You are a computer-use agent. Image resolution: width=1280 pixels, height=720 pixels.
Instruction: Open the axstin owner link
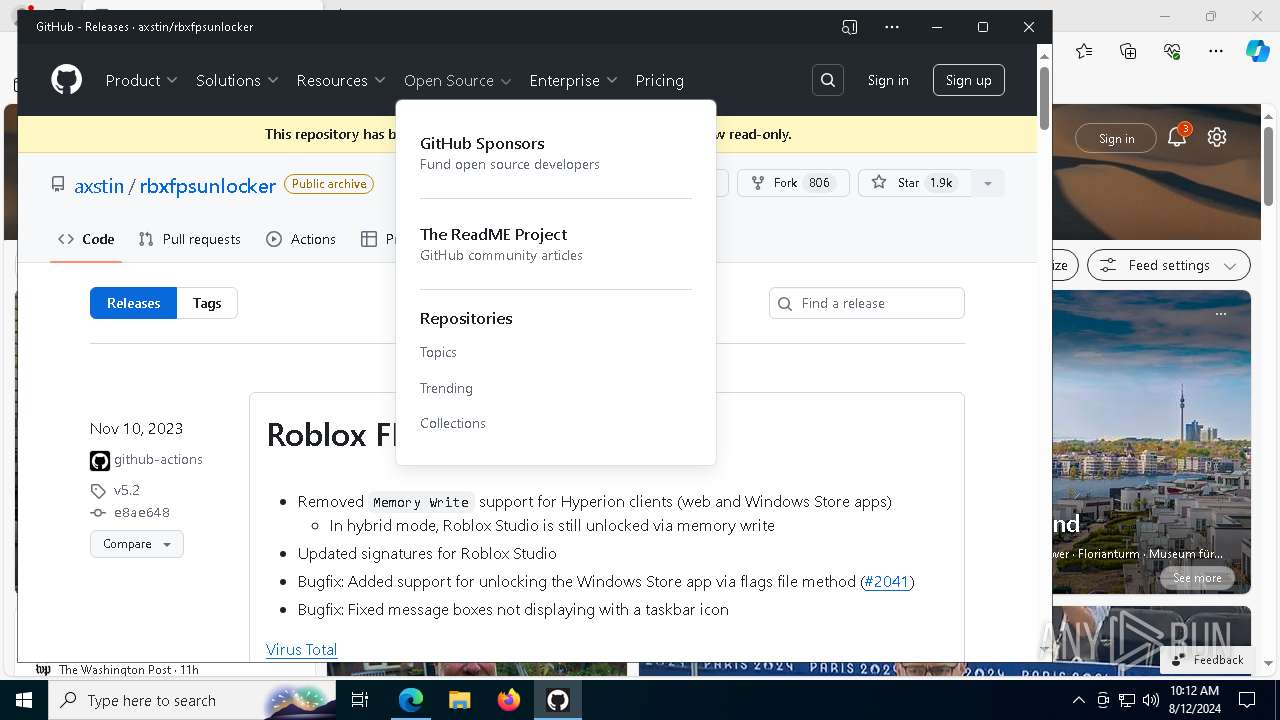99,186
